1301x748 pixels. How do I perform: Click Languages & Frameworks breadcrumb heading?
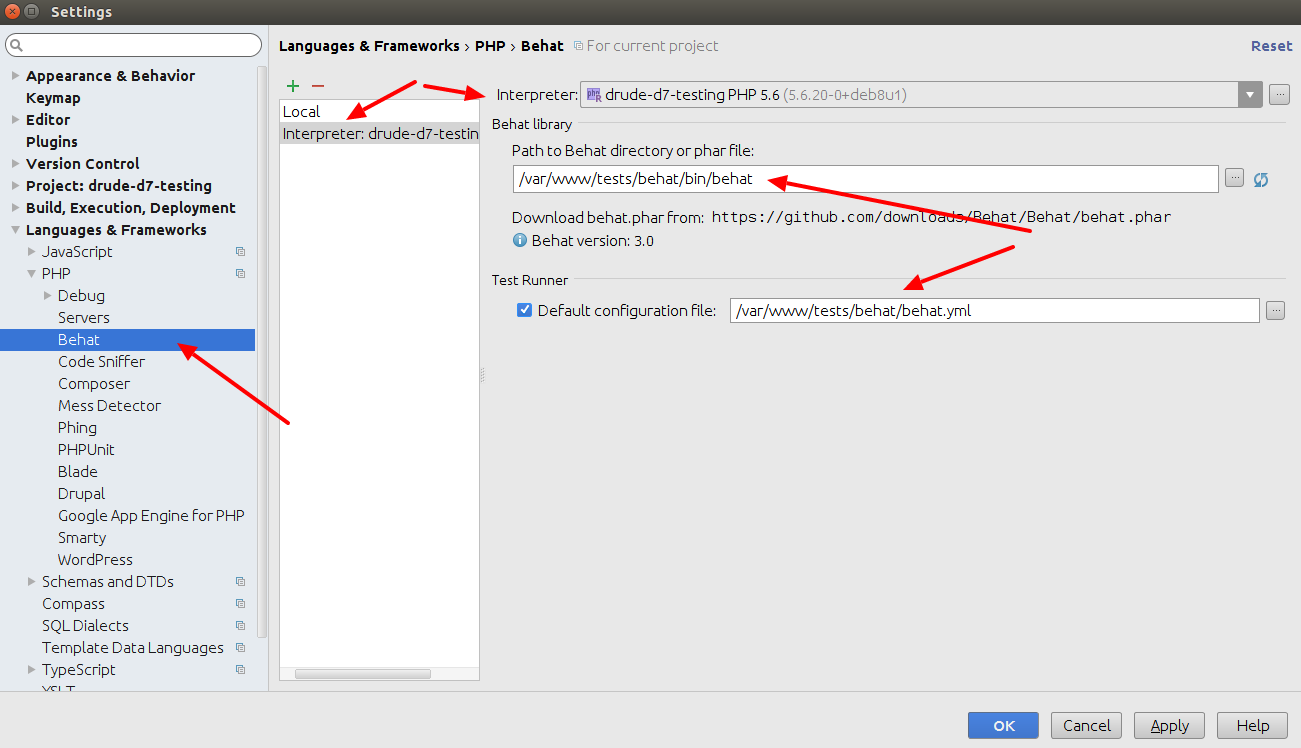tap(369, 46)
